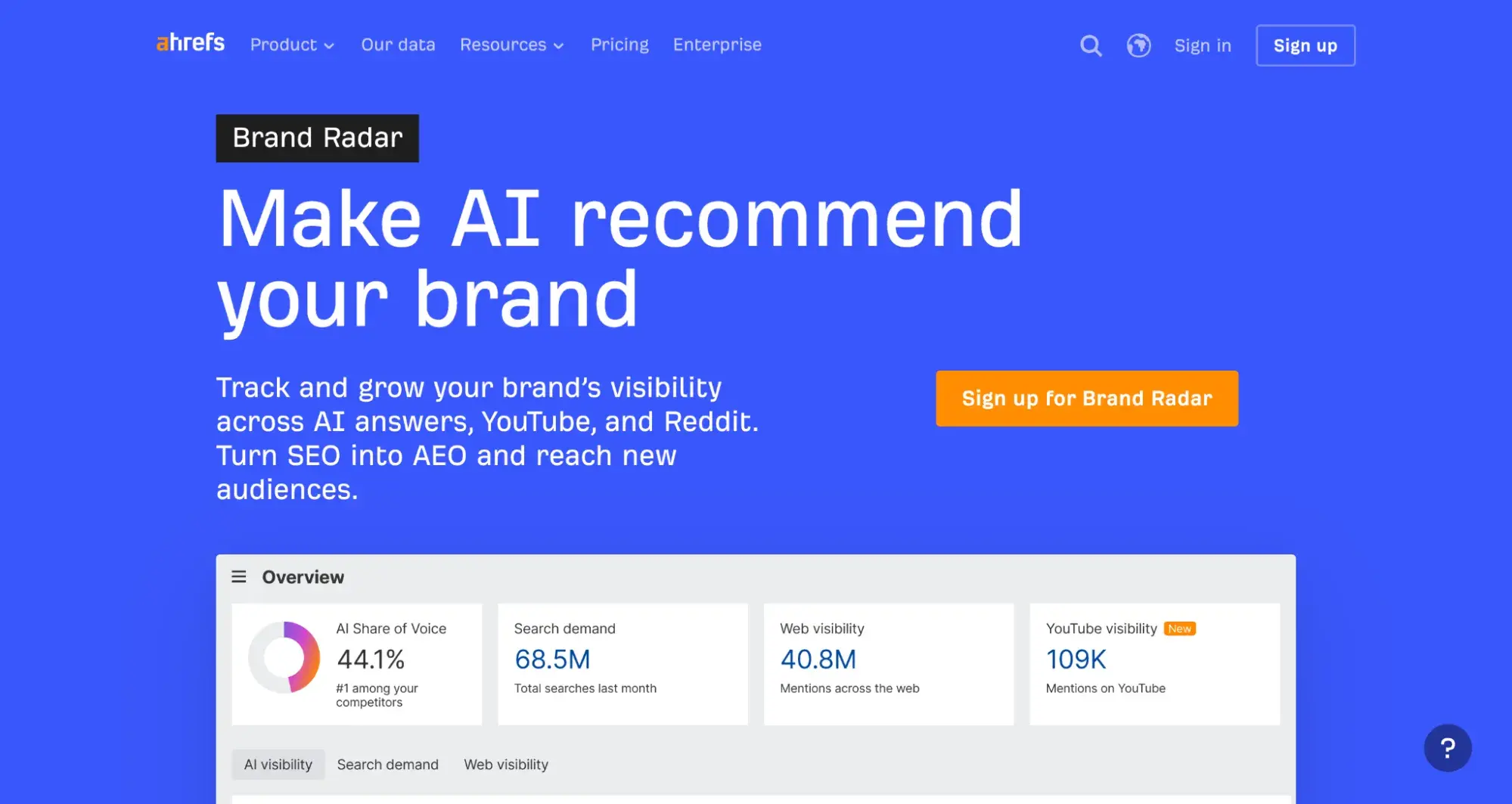Click "#1 among your competitors" text

click(x=377, y=695)
